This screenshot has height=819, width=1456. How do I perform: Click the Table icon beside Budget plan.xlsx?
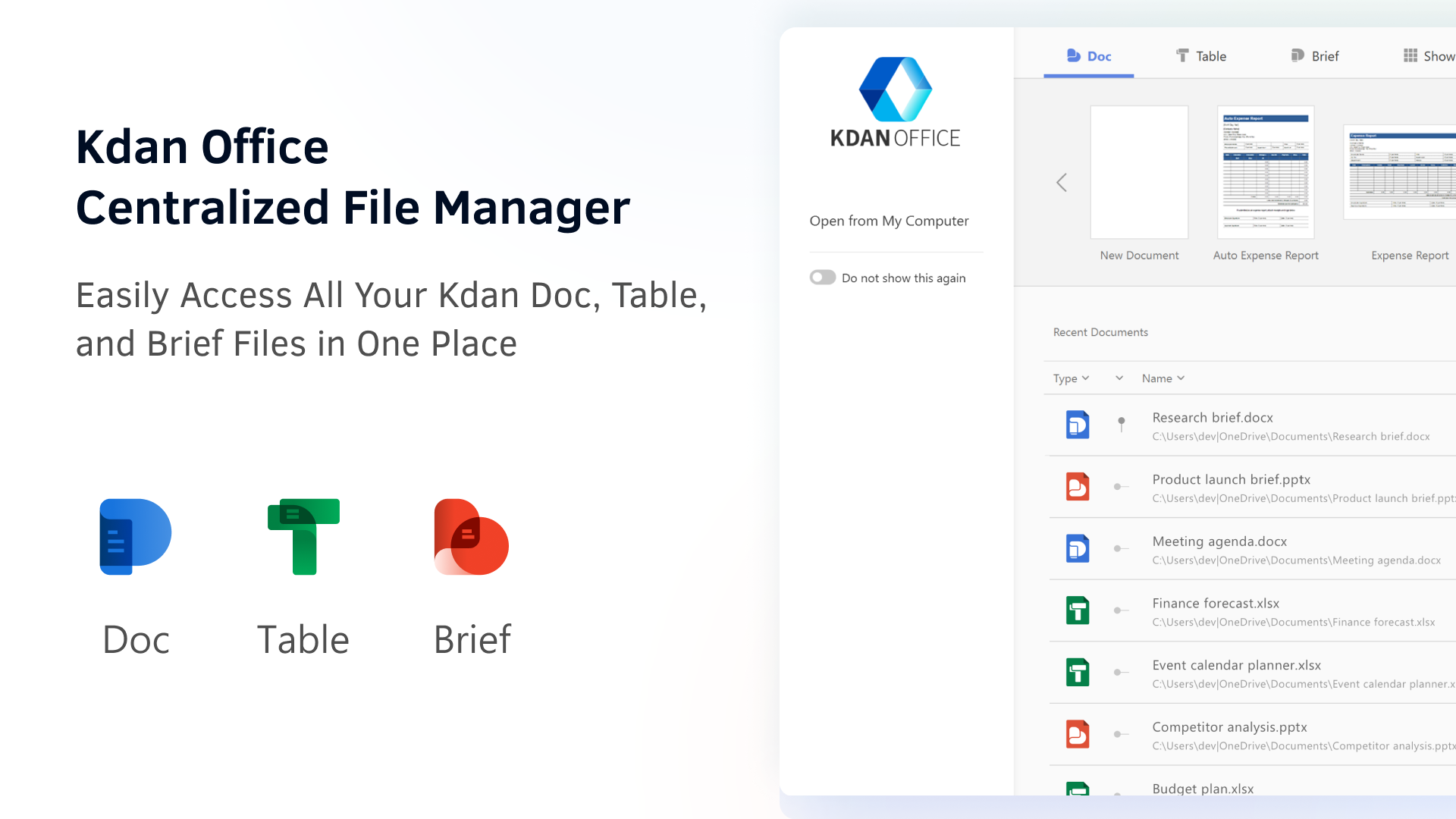(x=1077, y=792)
